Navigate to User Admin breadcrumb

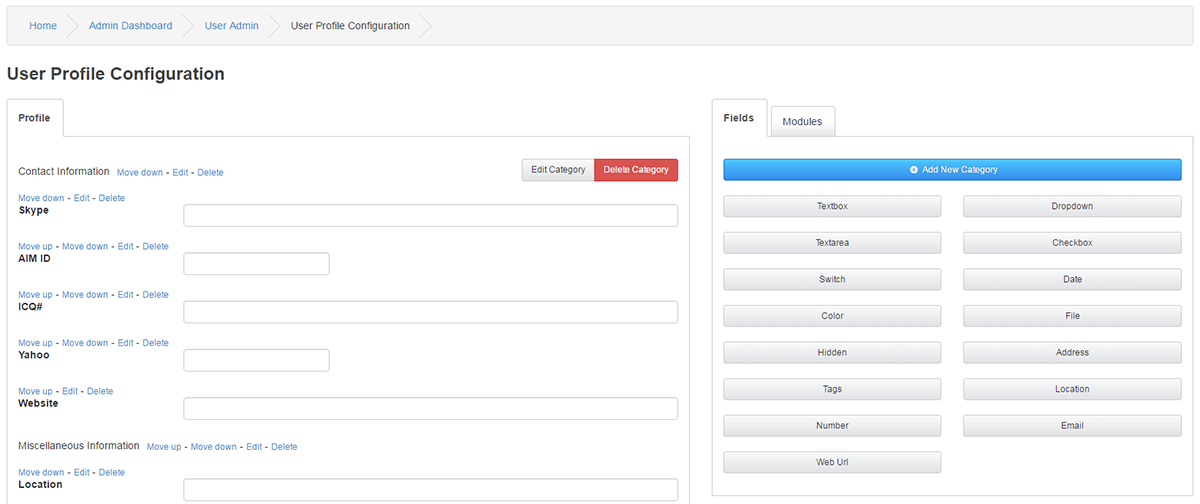[x=232, y=26]
